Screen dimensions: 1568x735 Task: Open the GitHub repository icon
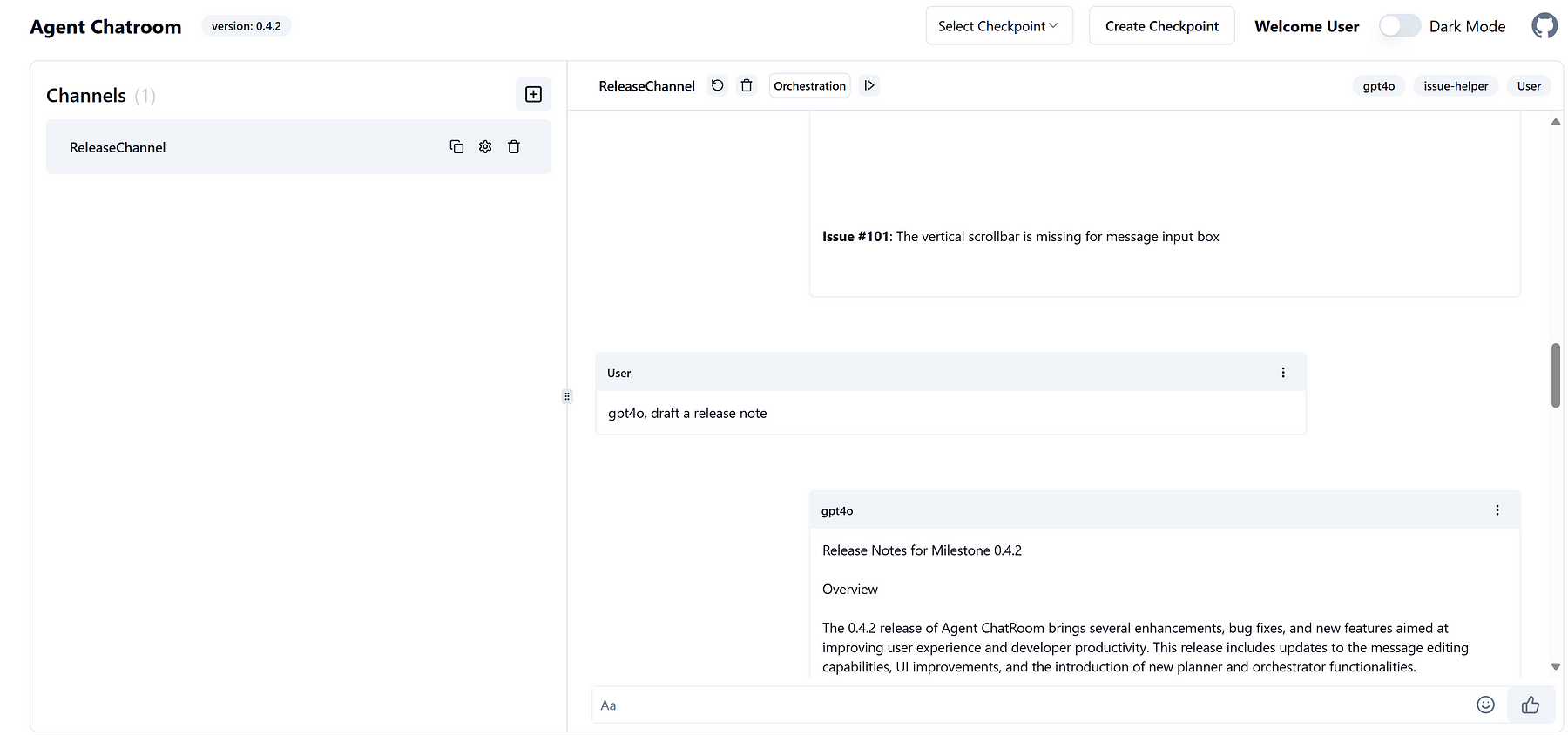click(1544, 26)
